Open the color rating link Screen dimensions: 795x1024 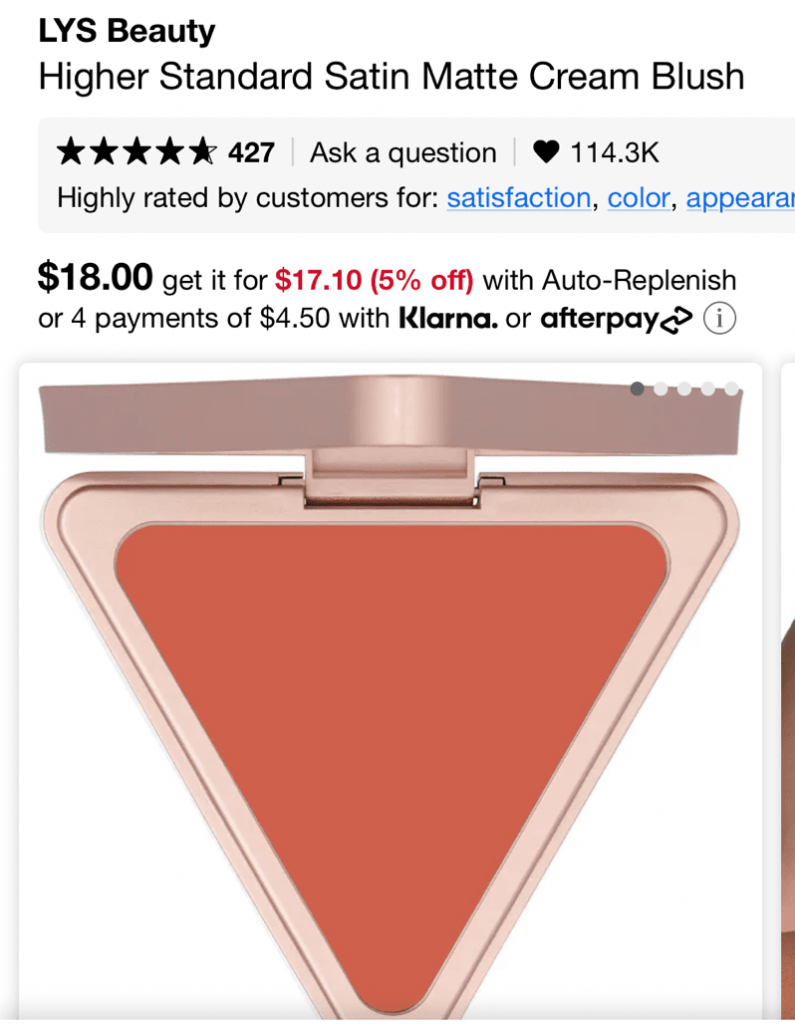click(x=639, y=198)
